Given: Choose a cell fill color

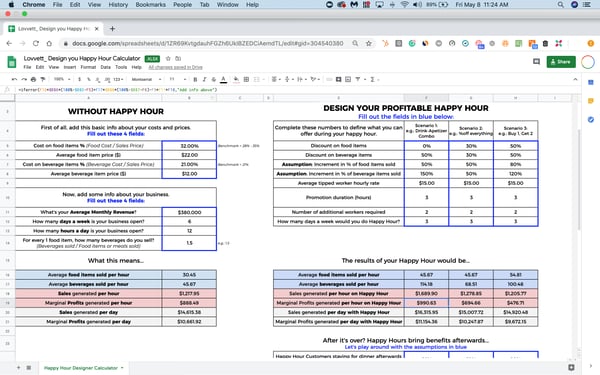Looking at the screenshot, I should [x=236, y=80].
